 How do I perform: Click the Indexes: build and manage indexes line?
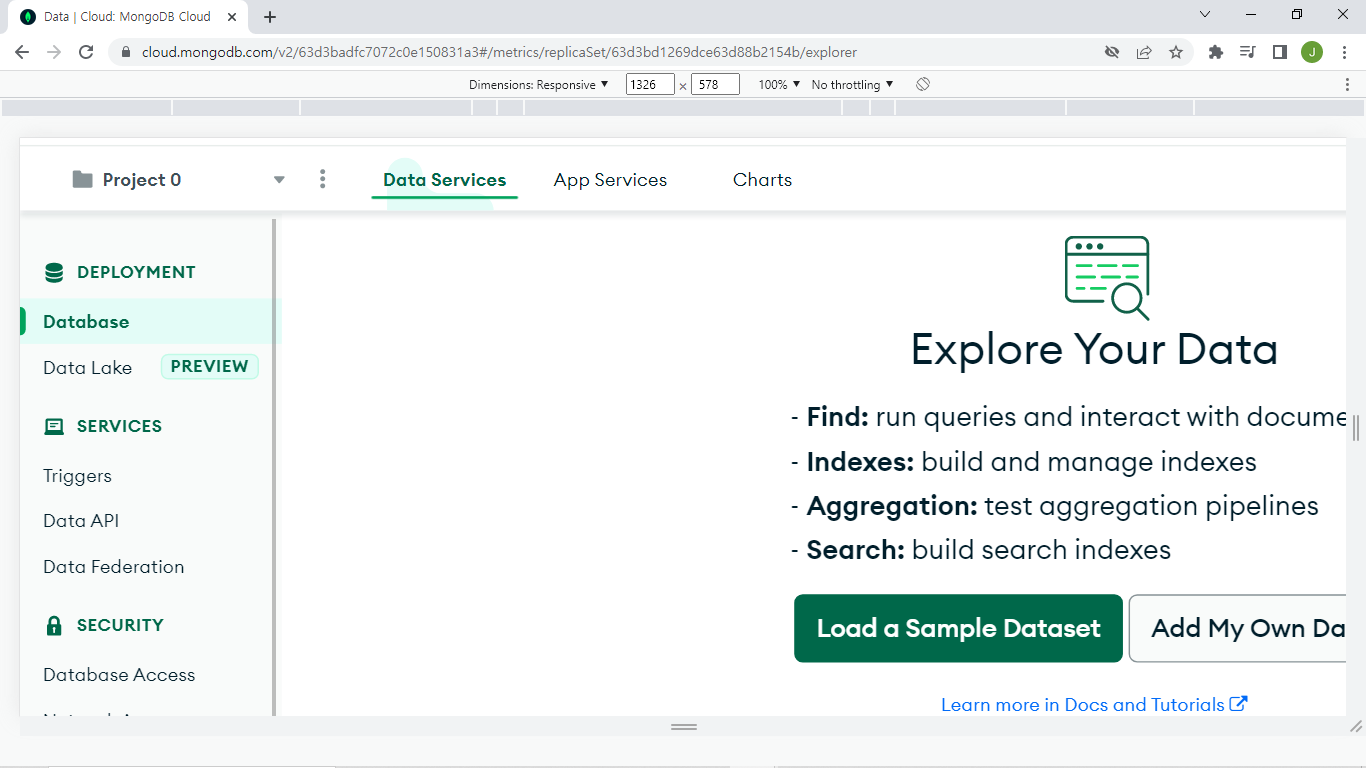(x=1024, y=462)
